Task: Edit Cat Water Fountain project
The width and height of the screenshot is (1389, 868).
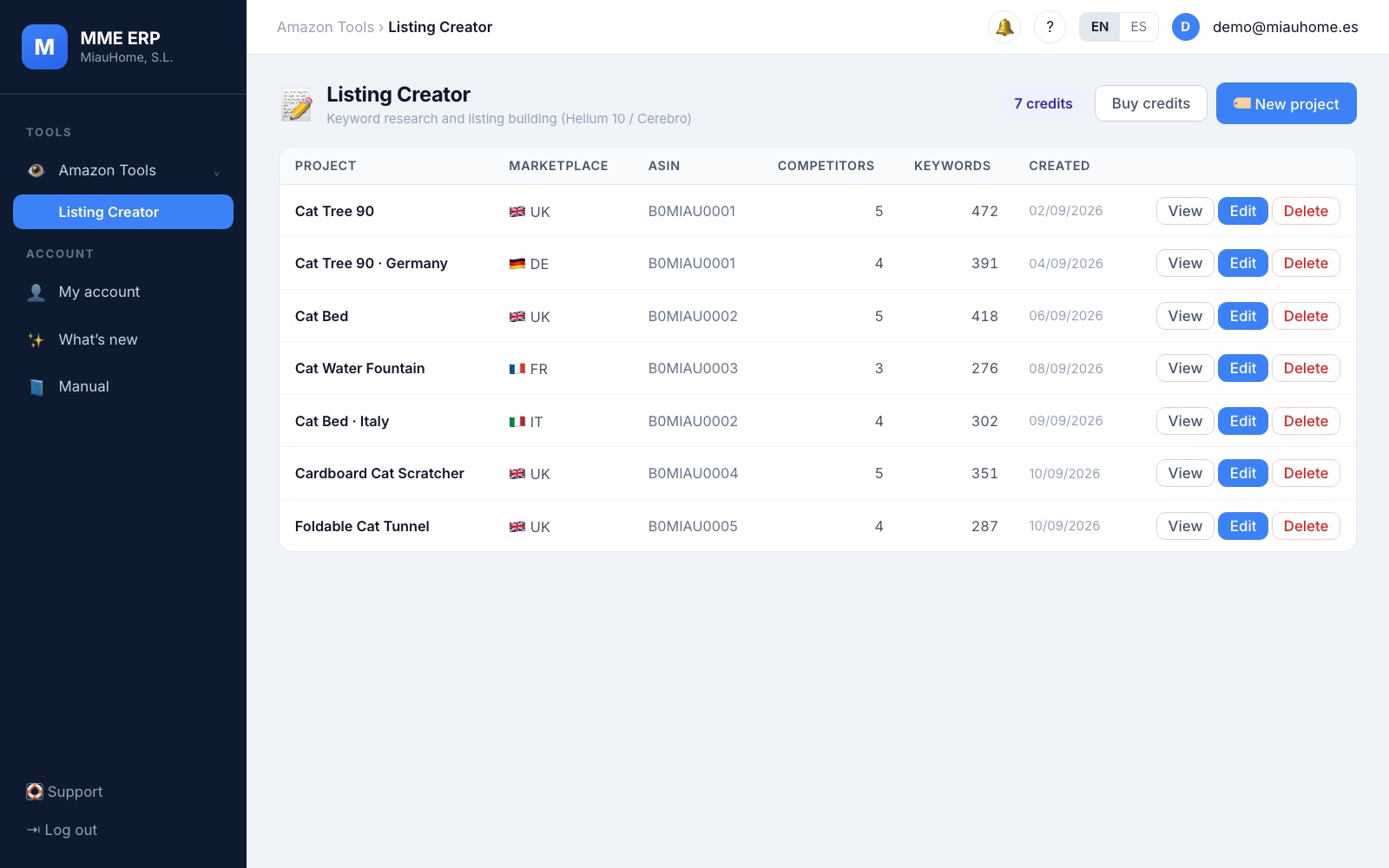Action: point(1242,368)
